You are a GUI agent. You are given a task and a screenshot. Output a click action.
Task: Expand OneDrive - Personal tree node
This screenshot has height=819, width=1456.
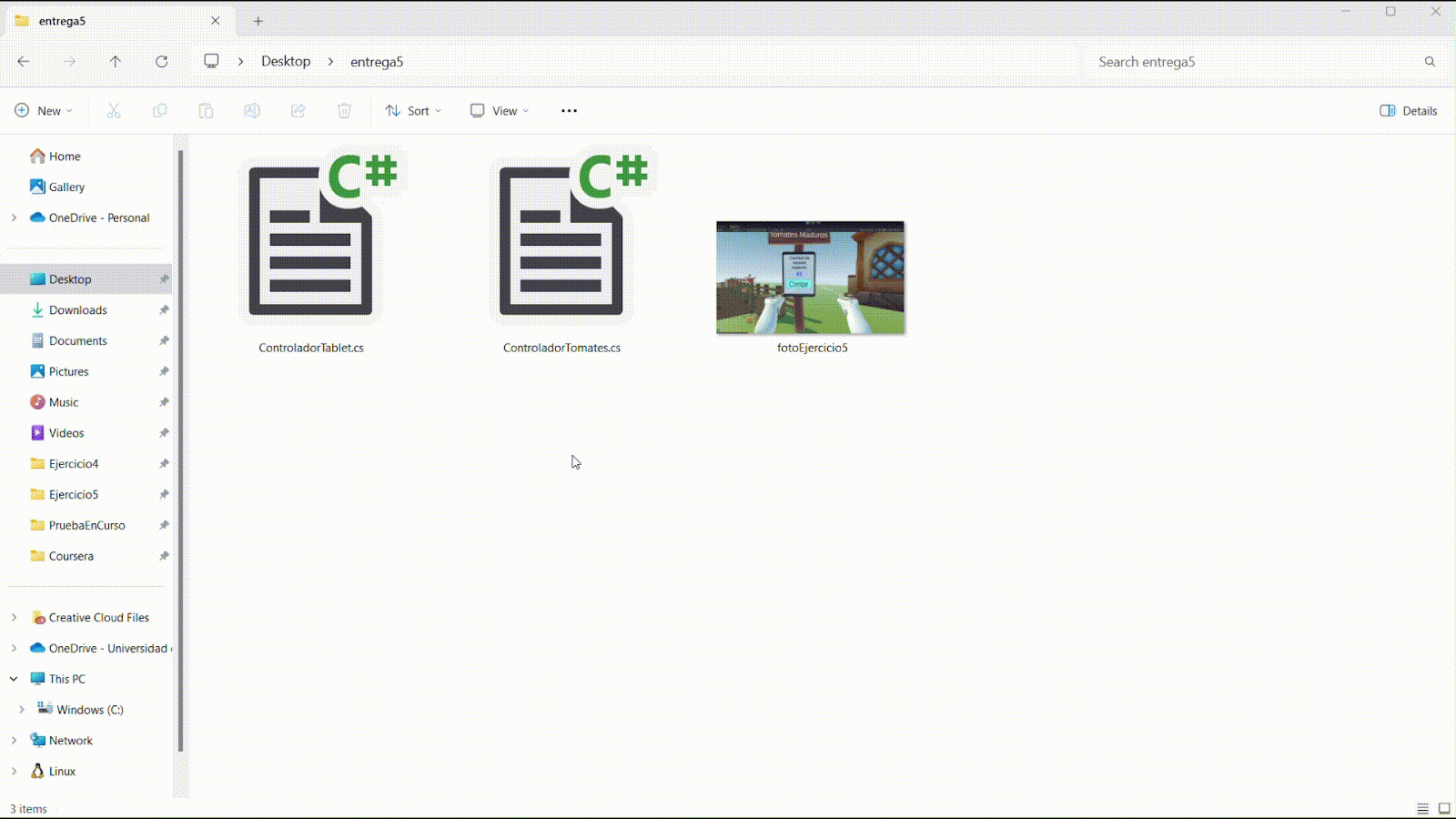(14, 217)
